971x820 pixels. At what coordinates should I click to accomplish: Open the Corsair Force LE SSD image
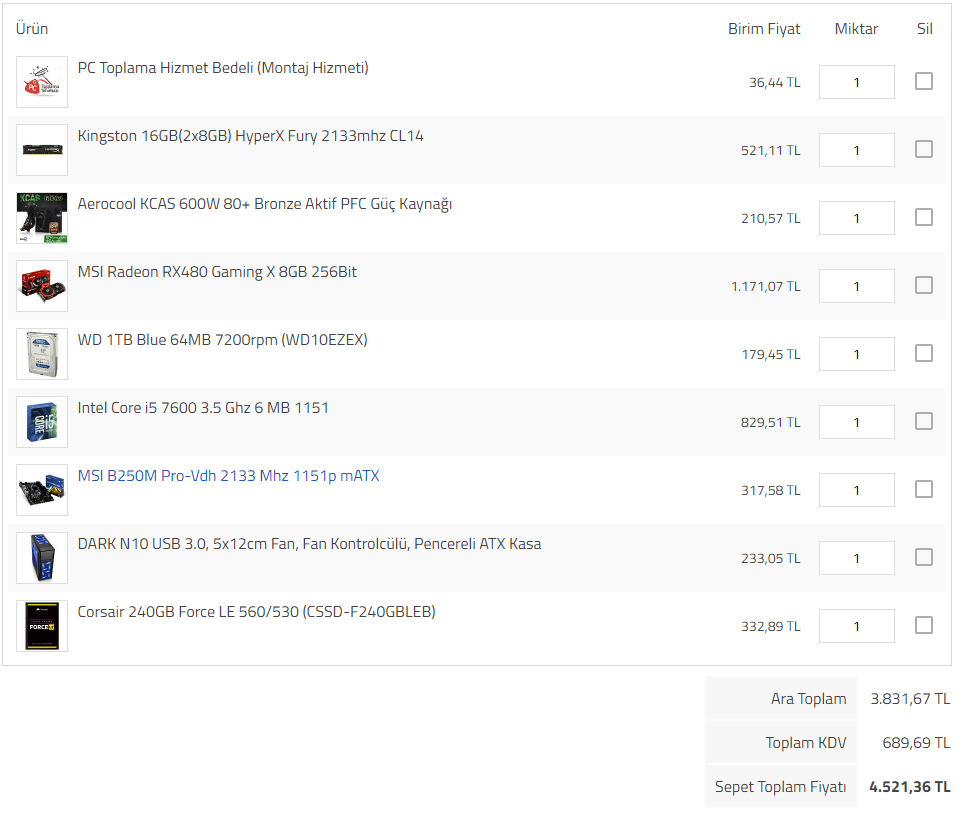[x=42, y=626]
